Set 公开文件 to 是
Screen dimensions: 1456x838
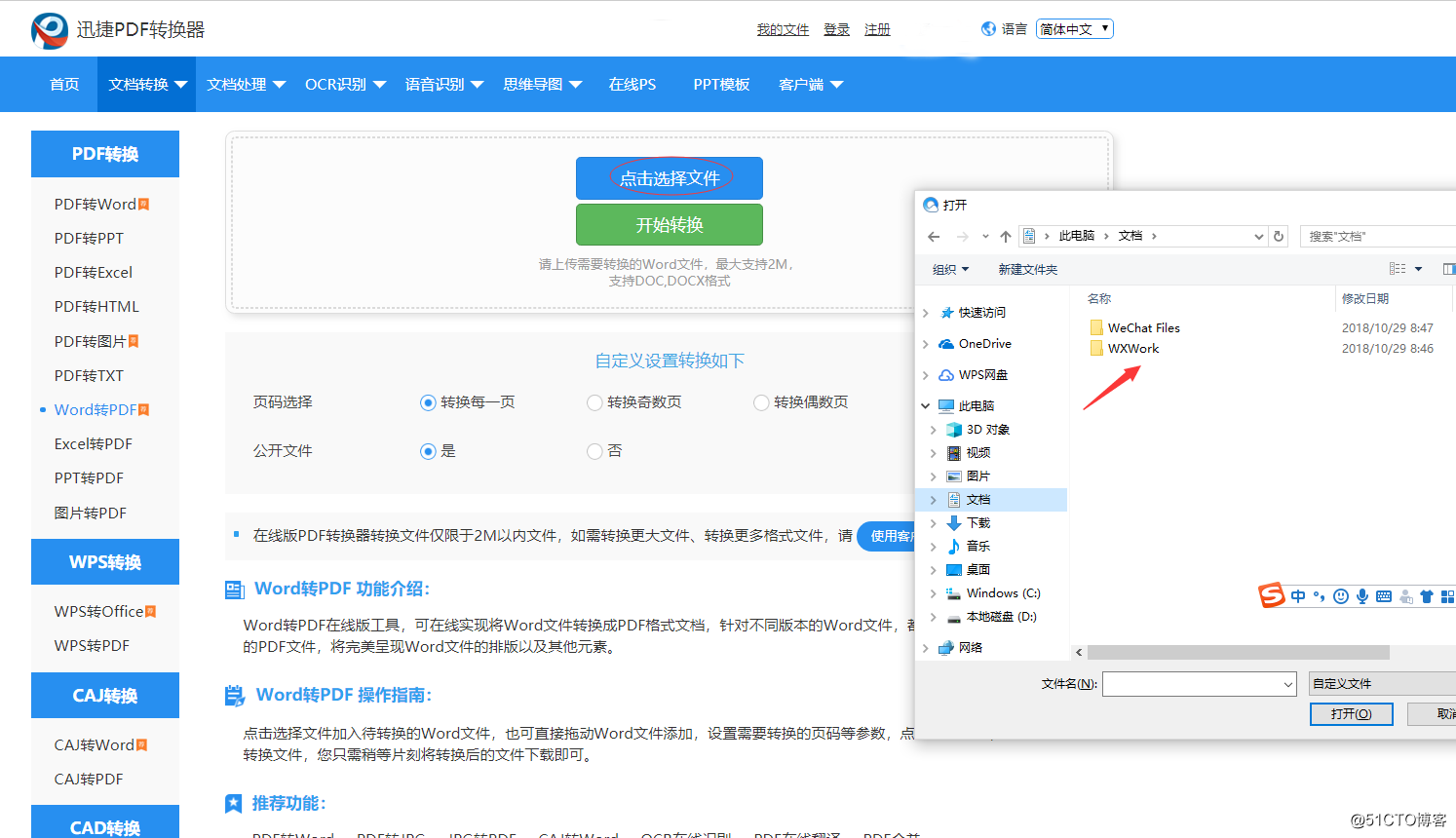pos(428,451)
